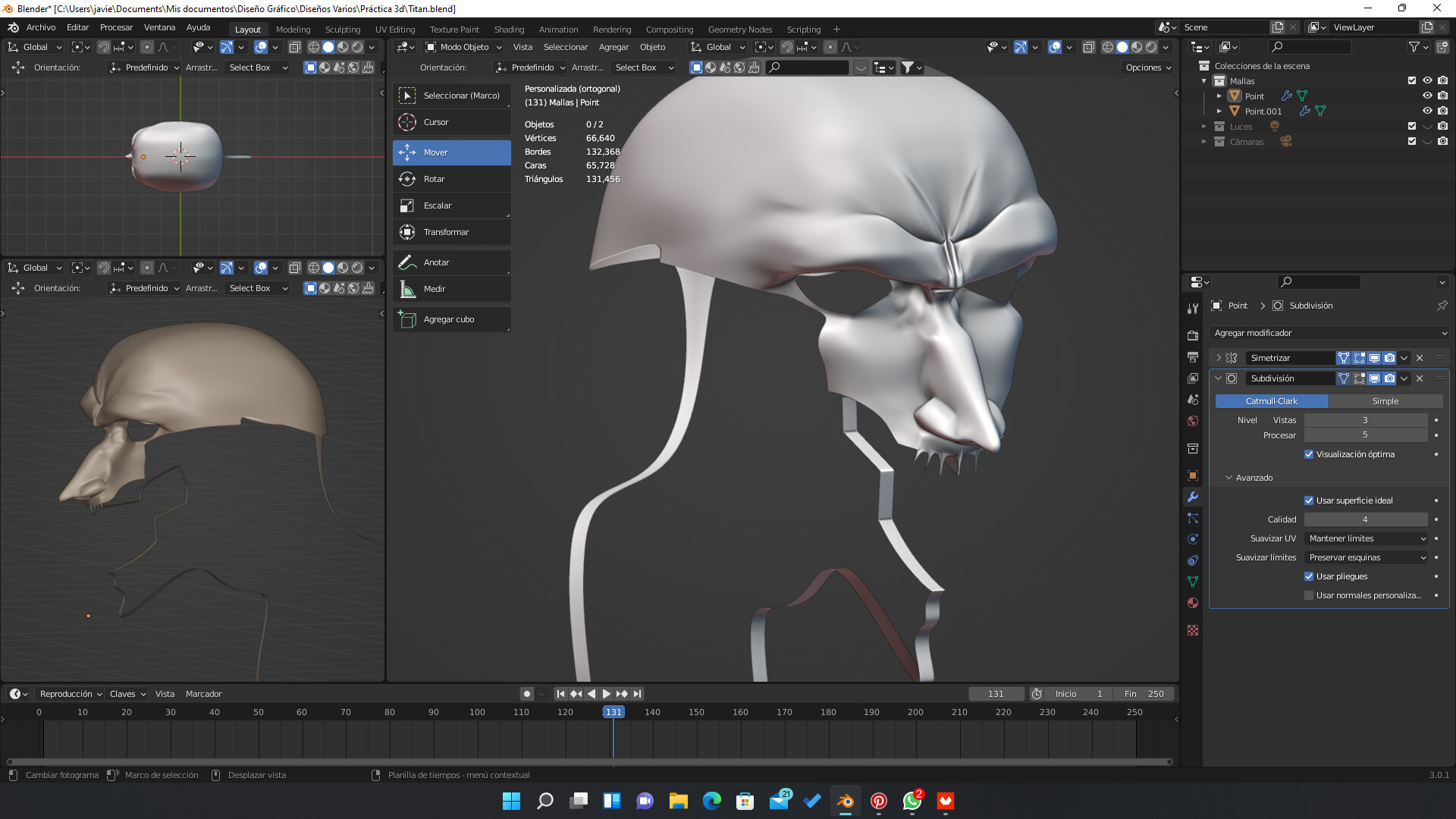Screen dimensions: 1456x819
Task: Adjust the Calidad value field
Action: pyautogui.click(x=1366, y=519)
